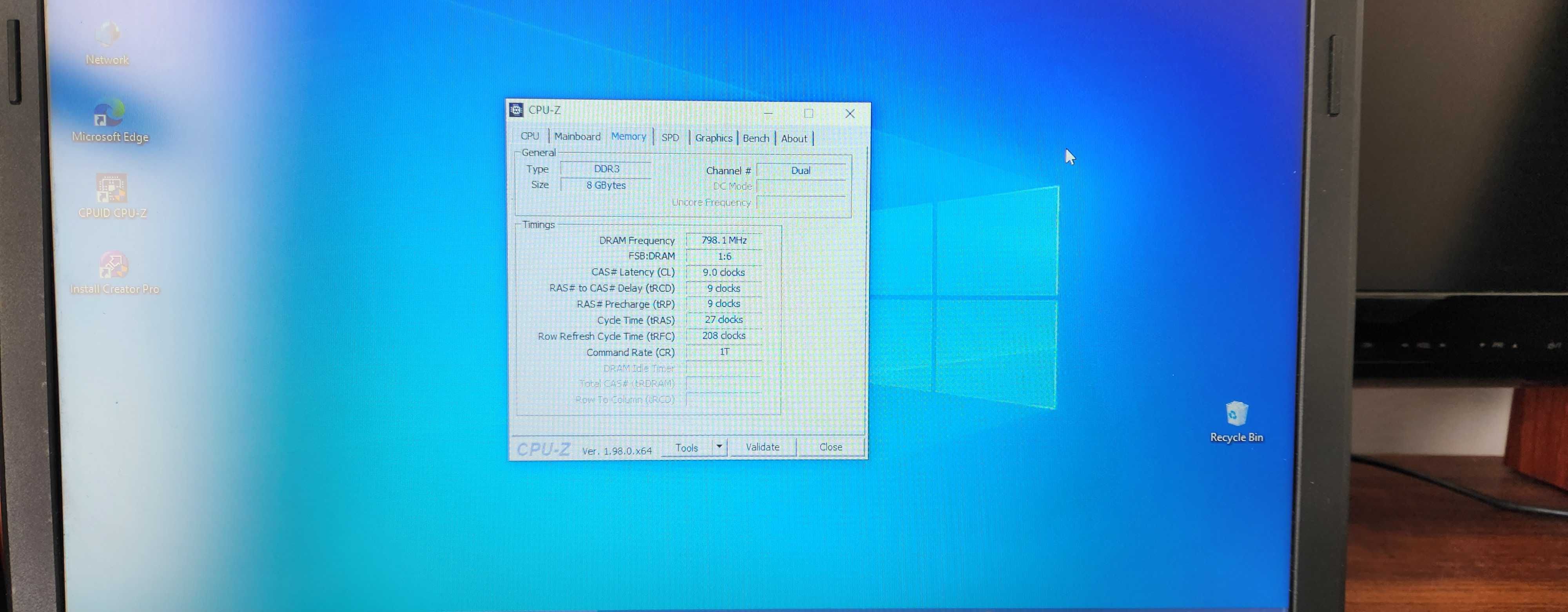Viewport: 1568px width, 612px height.
Task: Click the 8 GBytes size field
Action: 606,185
